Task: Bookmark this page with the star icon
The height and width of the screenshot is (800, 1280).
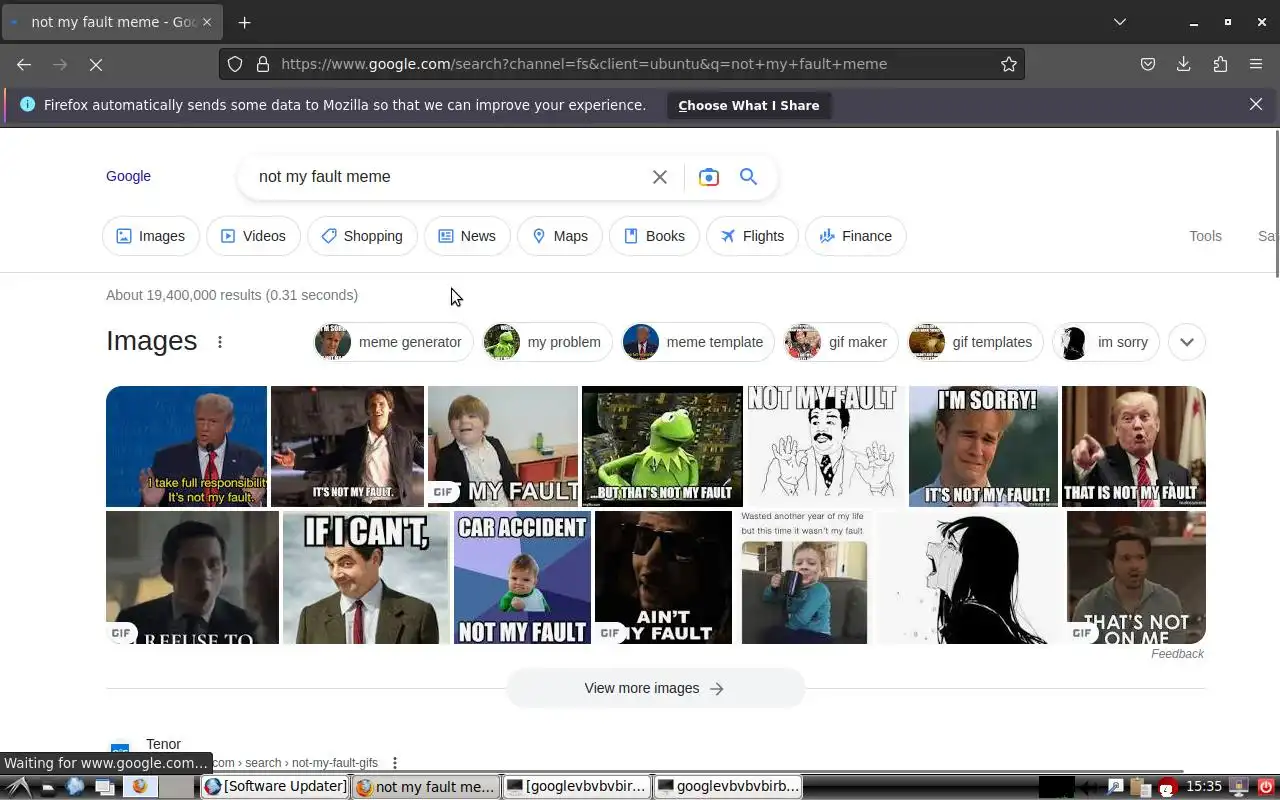Action: coord(1009,64)
